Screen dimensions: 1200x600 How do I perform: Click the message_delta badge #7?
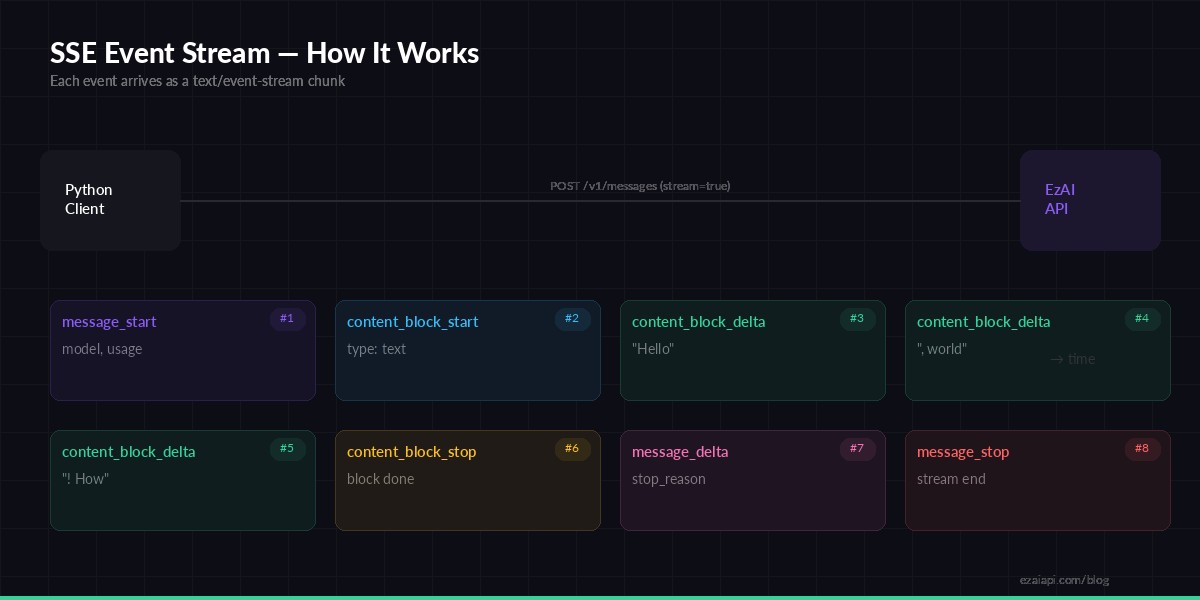858,449
